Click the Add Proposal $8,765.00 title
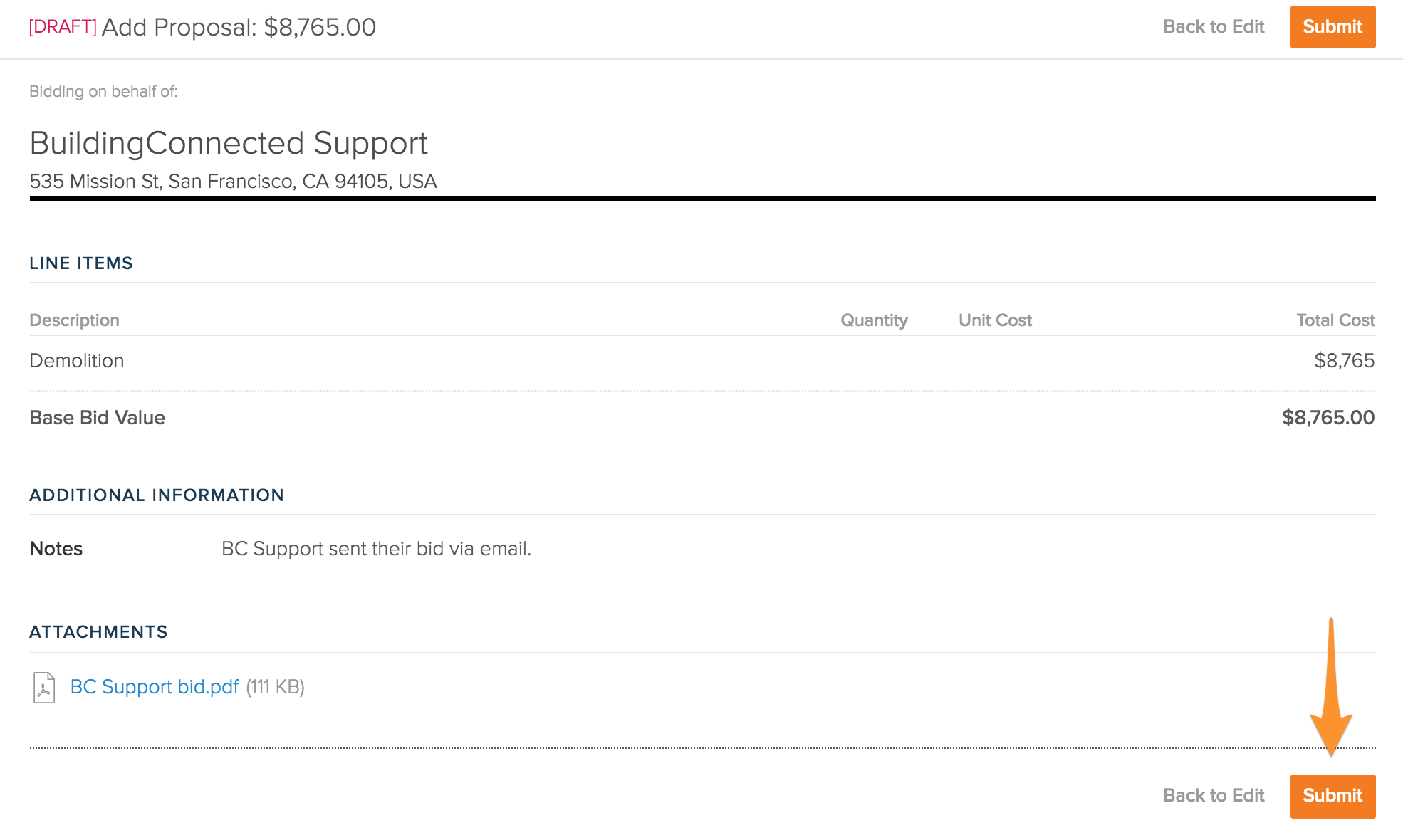The height and width of the screenshot is (840, 1403). [239, 27]
